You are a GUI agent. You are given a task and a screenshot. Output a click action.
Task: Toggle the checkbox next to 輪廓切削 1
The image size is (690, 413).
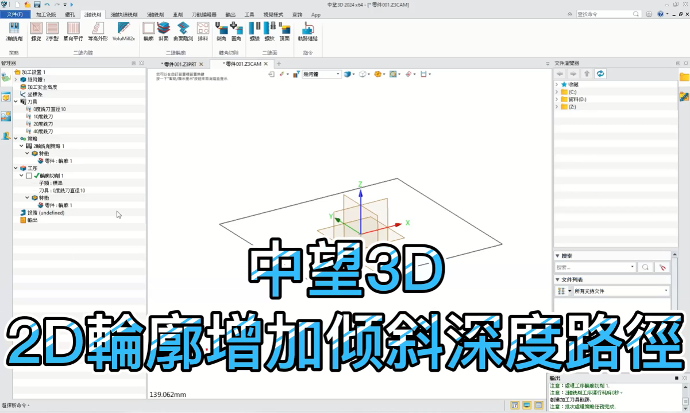(29, 176)
